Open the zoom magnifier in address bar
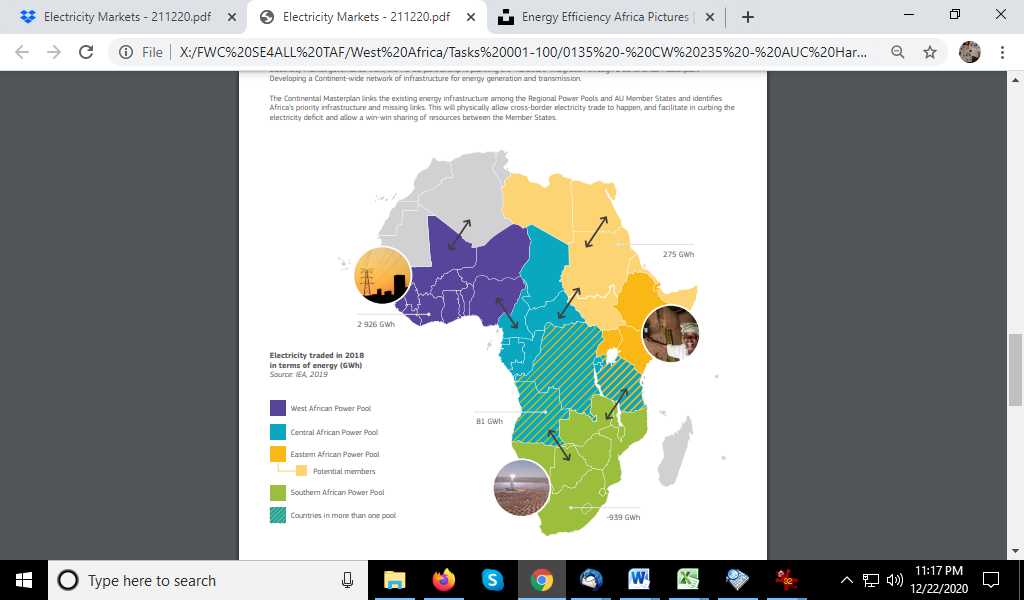Viewport: 1024px width, 600px height. tap(898, 52)
